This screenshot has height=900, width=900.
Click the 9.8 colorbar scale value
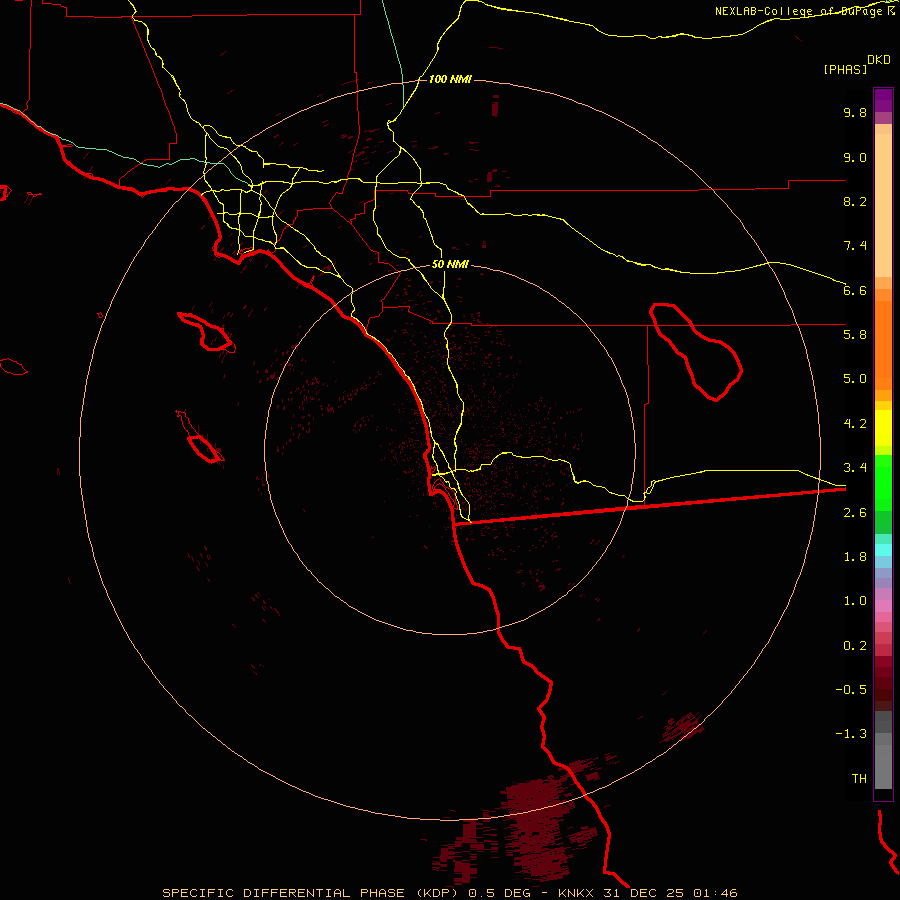coord(855,112)
